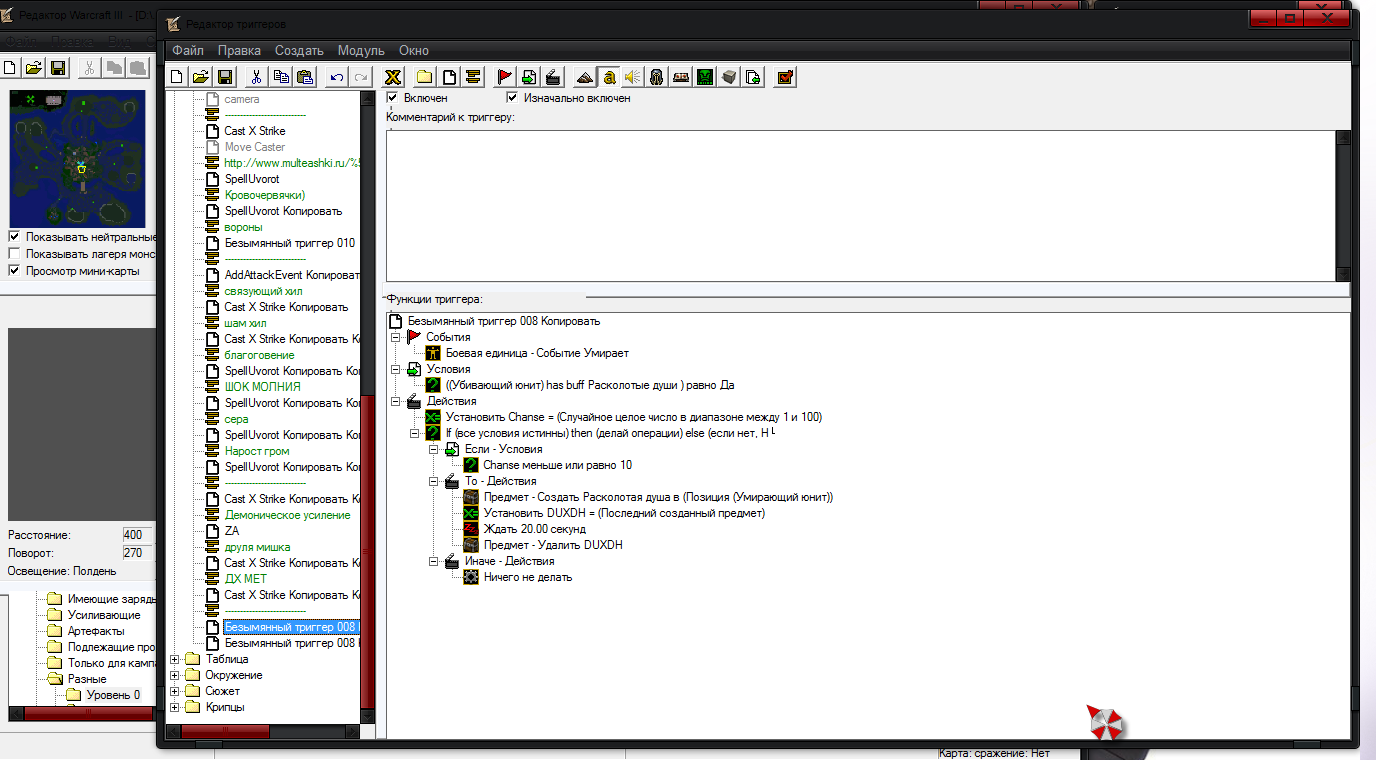Open the Окно menu

click(x=413, y=50)
